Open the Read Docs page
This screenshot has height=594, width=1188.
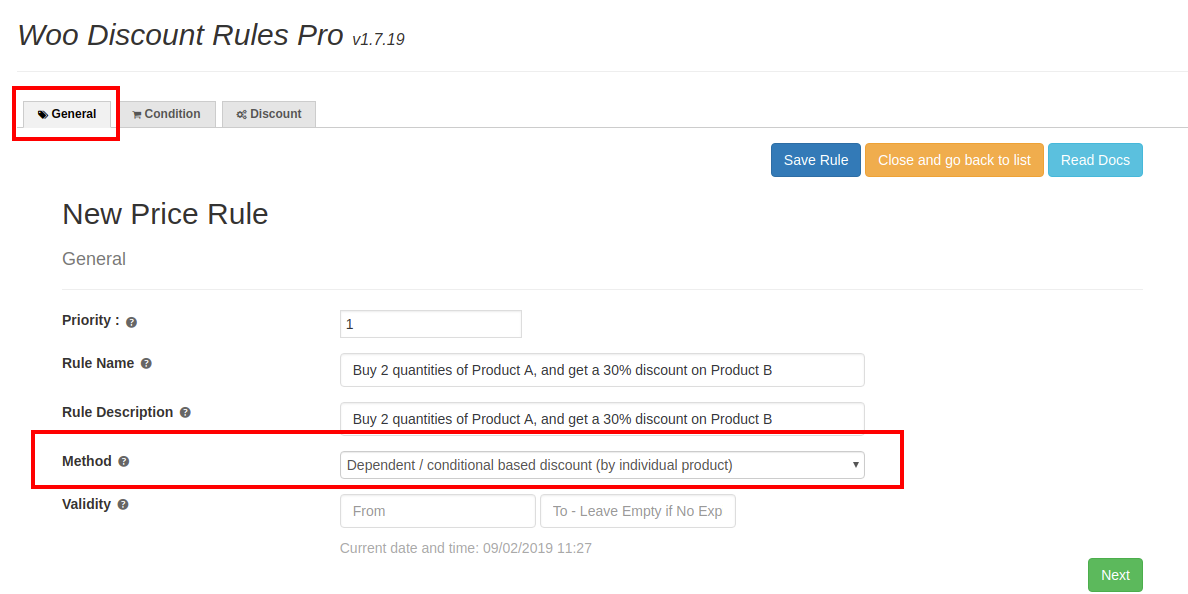(x=1095, y=159)
